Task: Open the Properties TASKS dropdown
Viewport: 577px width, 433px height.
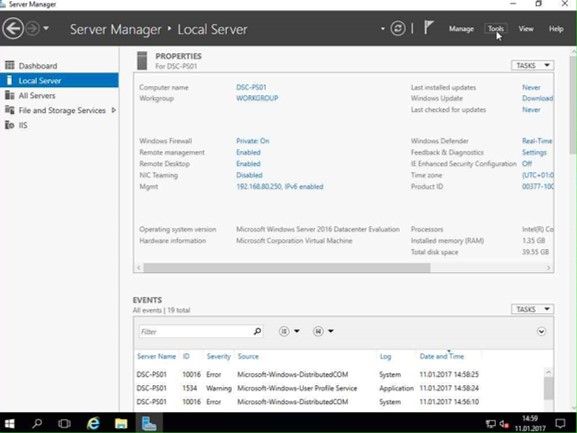Action: pos(532,65)
